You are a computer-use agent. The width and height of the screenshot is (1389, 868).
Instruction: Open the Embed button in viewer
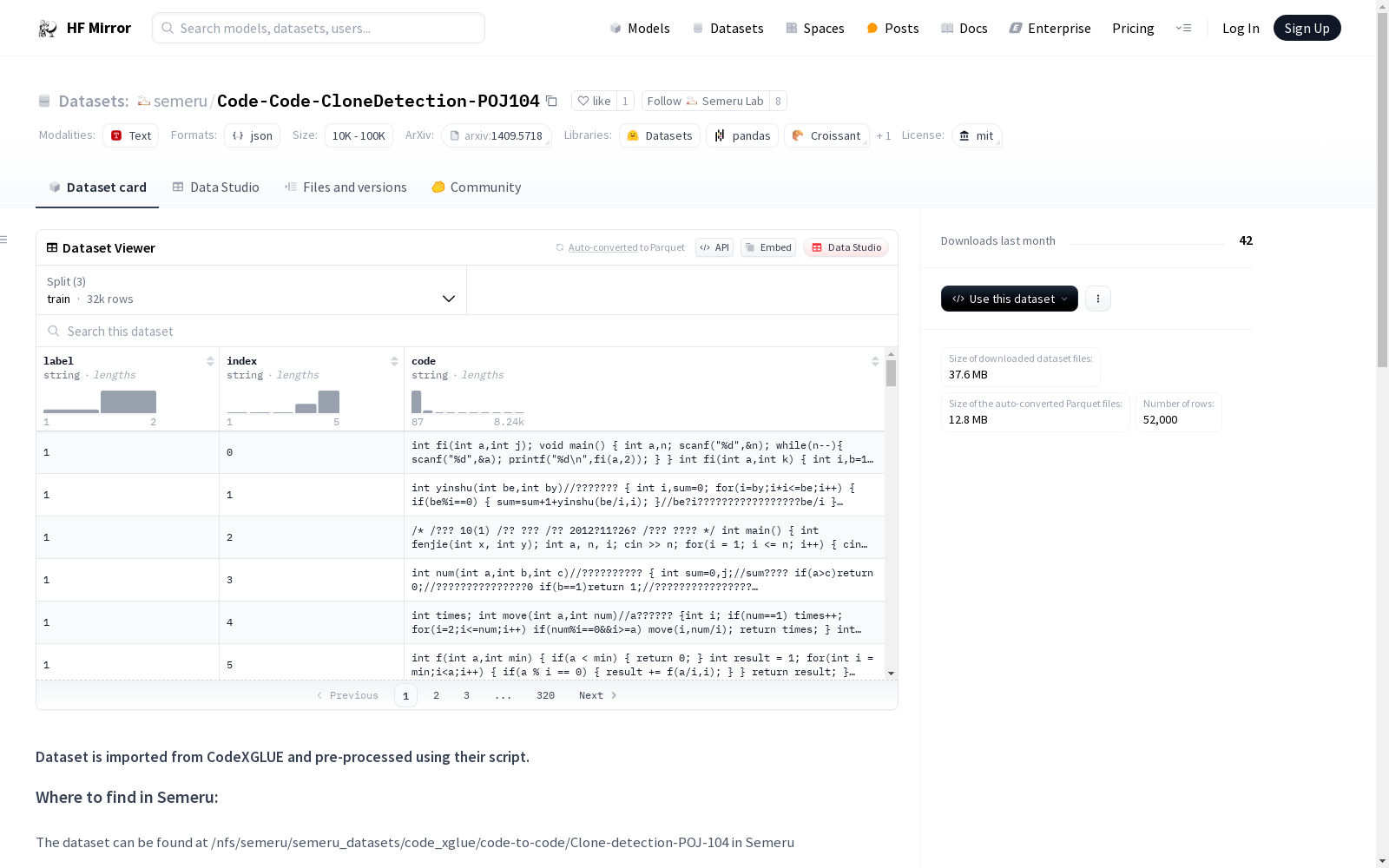(768, 247)
